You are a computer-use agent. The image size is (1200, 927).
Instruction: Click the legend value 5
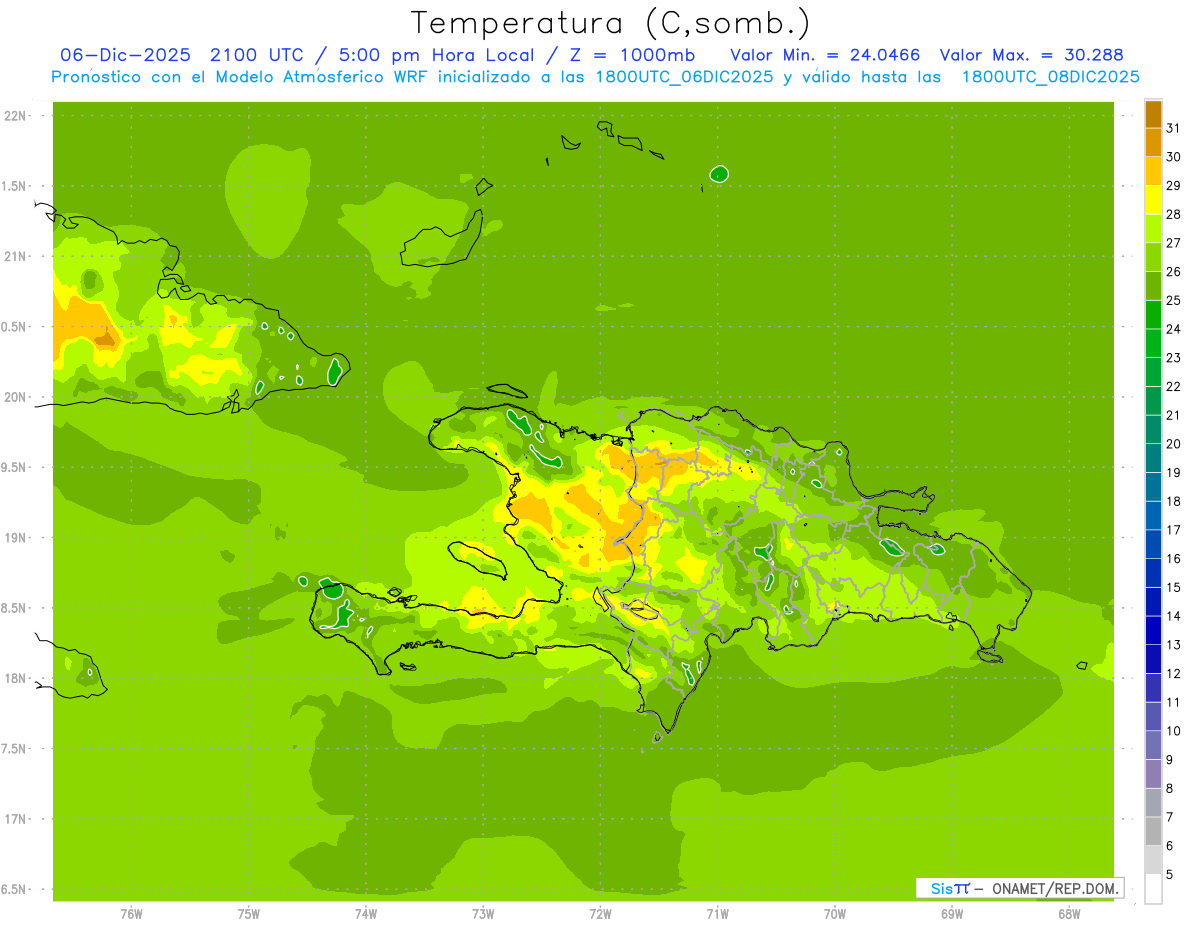(1171, 875)
